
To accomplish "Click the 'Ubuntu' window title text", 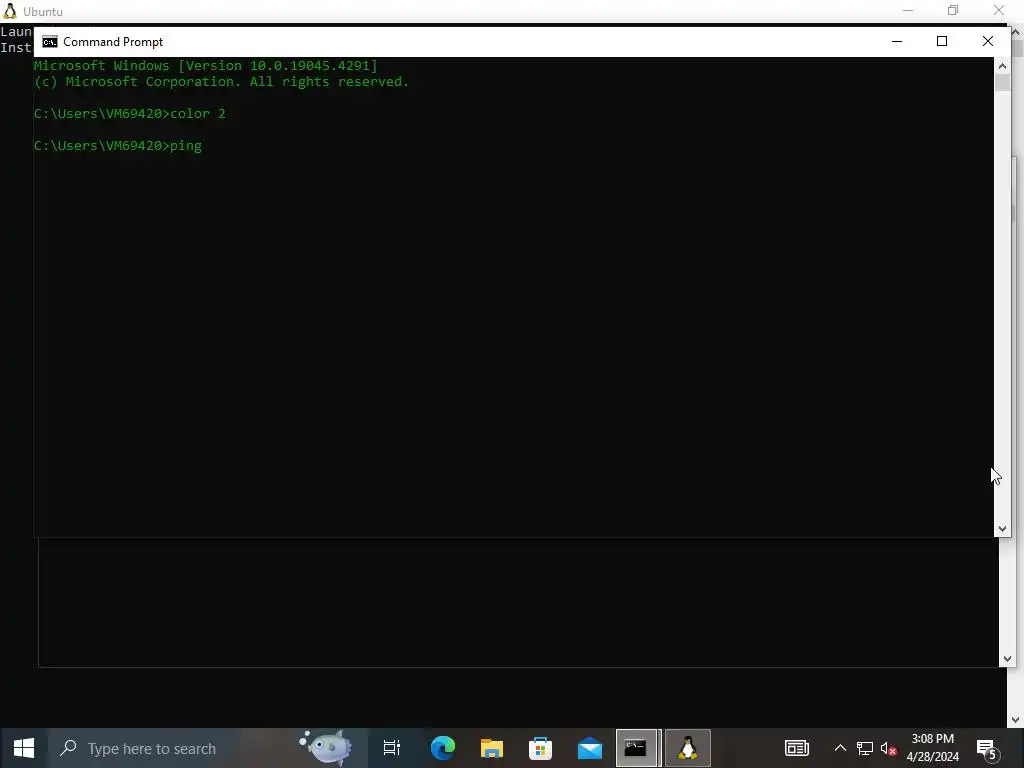I will tap(43, 12).
